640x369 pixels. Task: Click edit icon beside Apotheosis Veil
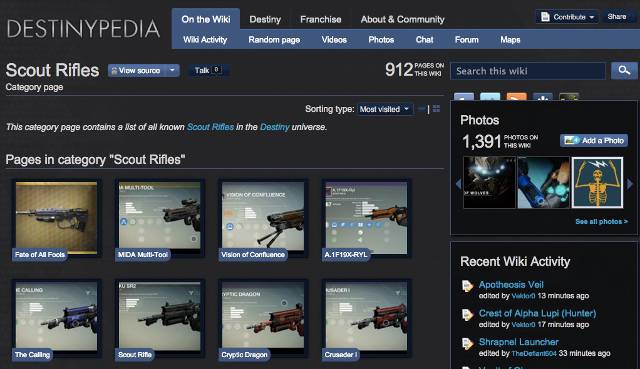tap(467, 286)
